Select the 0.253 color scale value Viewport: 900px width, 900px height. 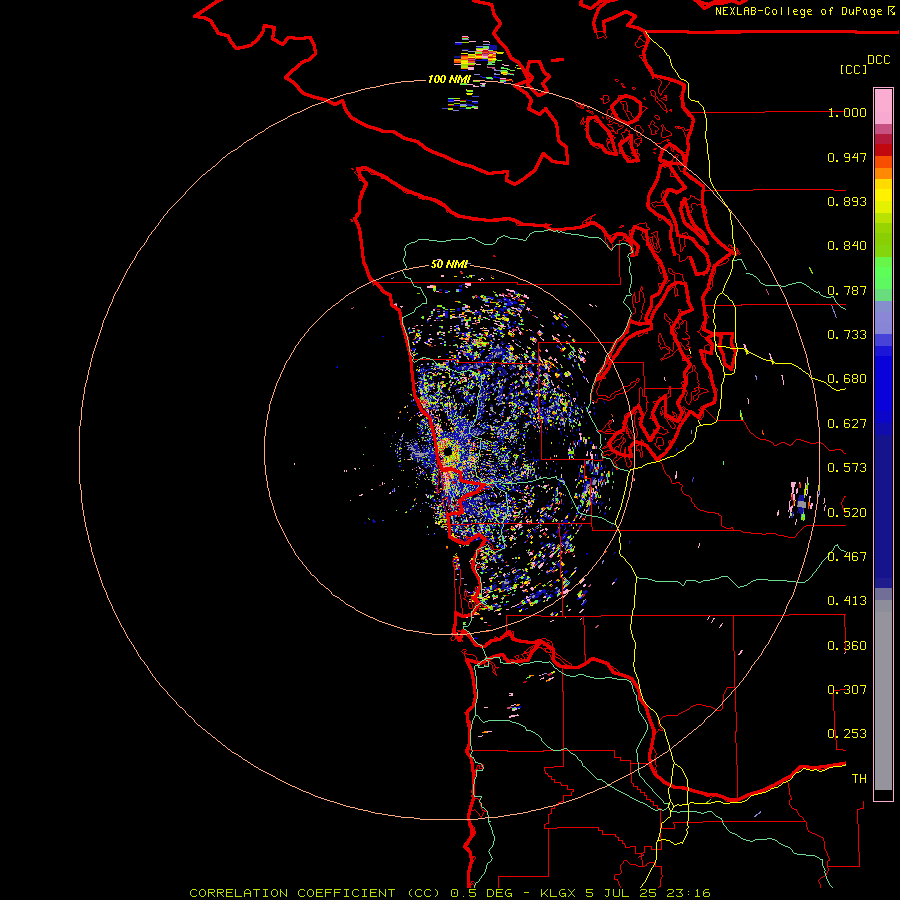pyautogui.click(x=847, y=734)
